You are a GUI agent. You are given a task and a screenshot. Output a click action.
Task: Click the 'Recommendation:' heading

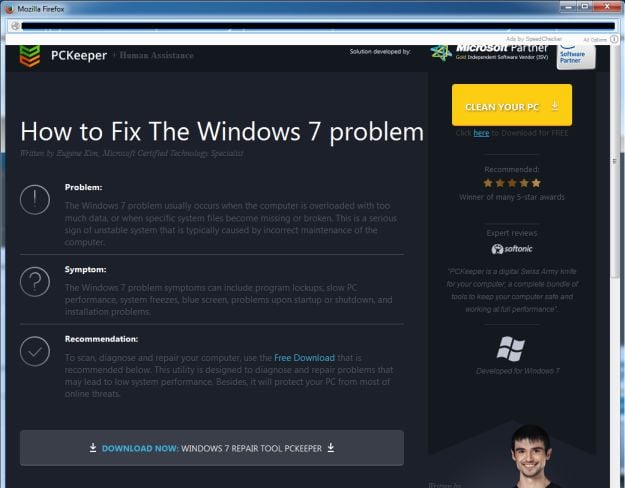pos(101,339)
